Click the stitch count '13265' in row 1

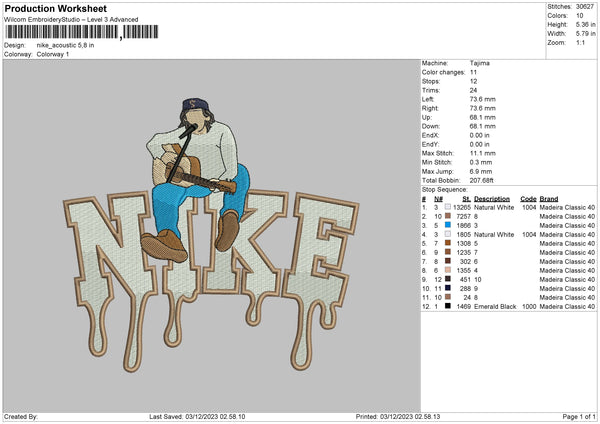[462, 207]
